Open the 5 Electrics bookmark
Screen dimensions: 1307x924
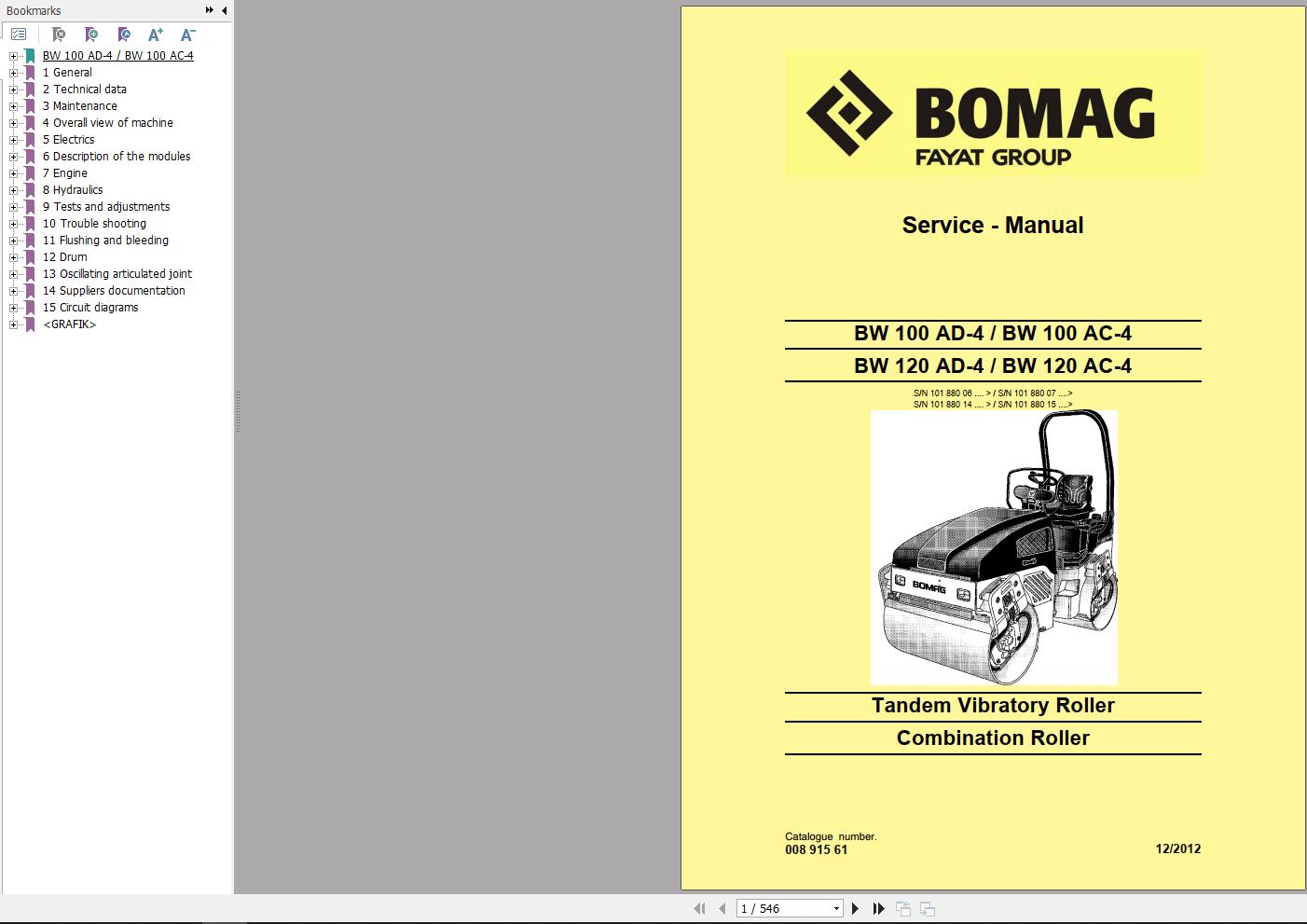click(69, 140)
